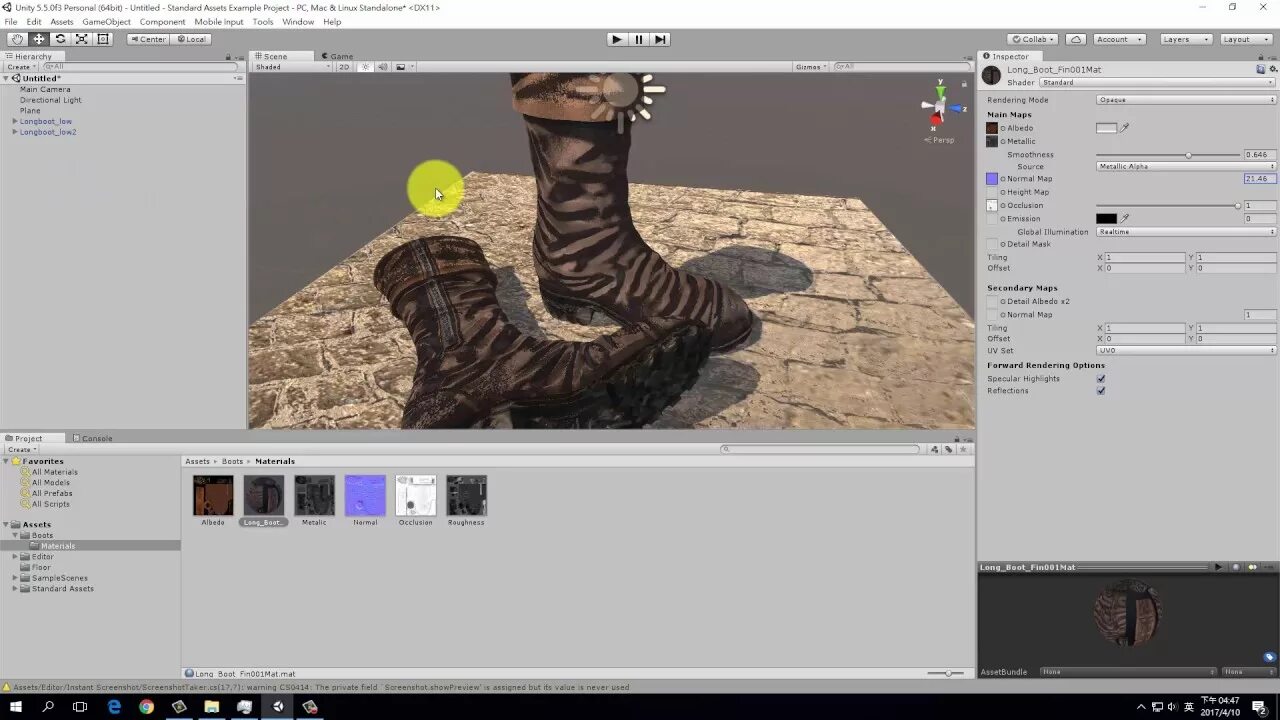Expand the Longboot_low hierarchy item

point(15,121)
